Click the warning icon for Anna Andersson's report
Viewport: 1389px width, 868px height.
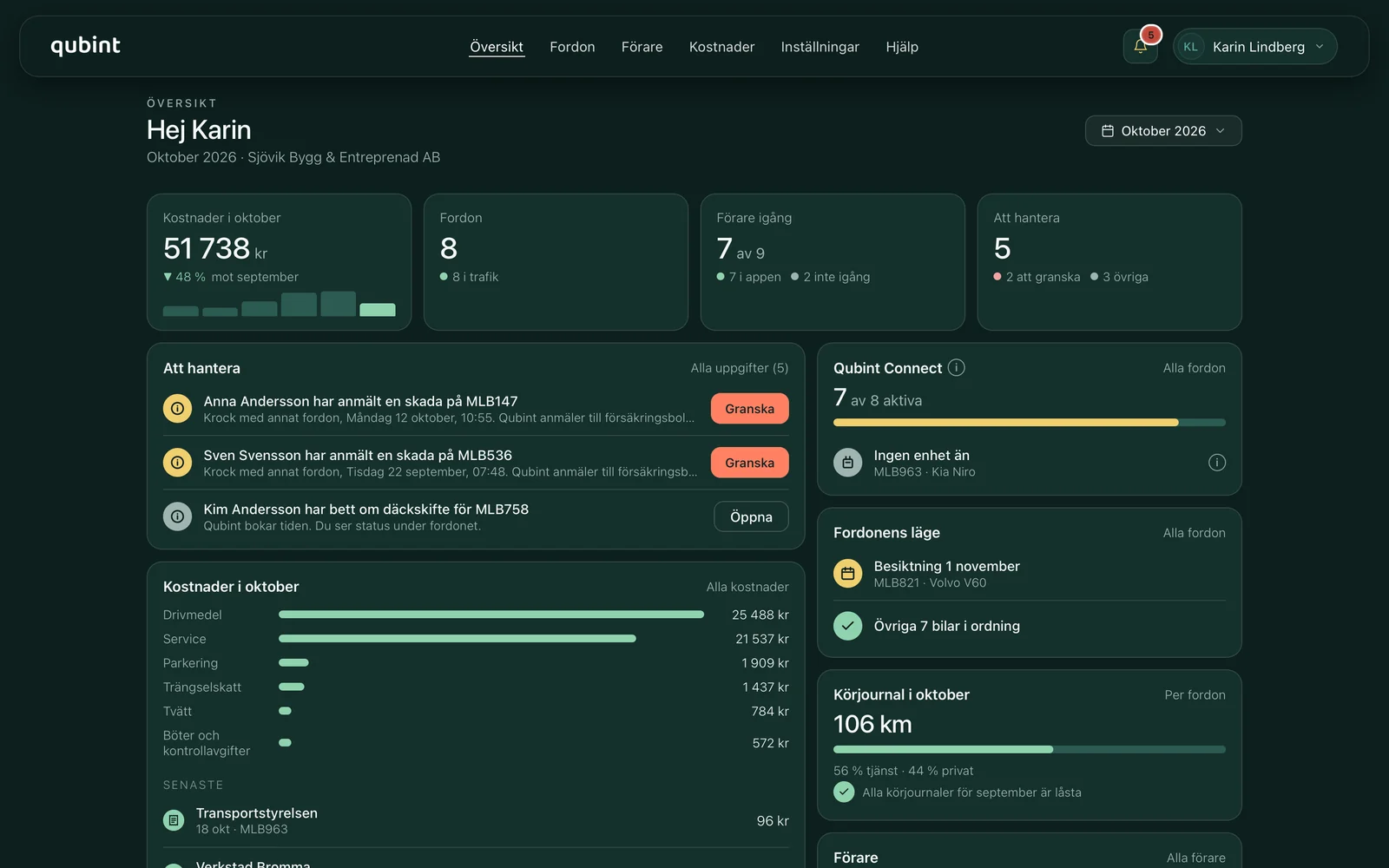click(x=177, y=409)
